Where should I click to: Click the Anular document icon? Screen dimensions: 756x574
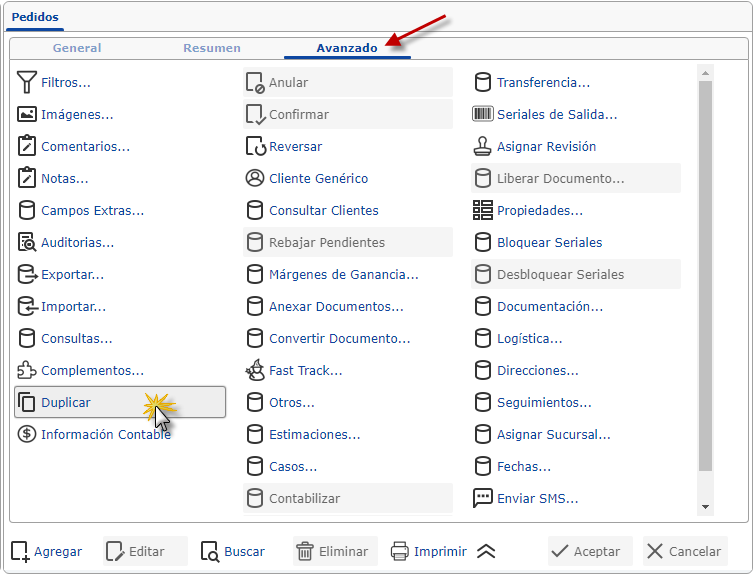[x=255, y=82]
